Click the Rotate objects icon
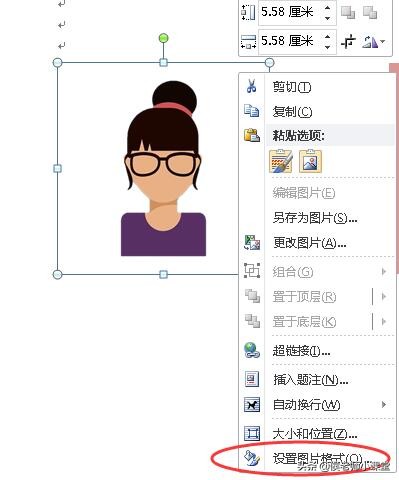 [370, 42]
